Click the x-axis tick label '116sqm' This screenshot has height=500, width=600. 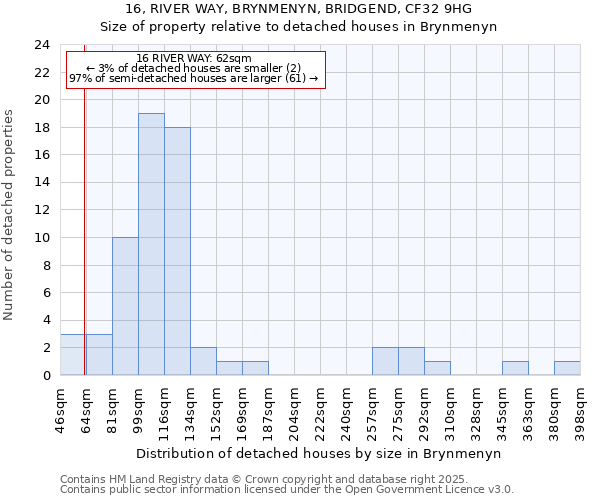click(x=164, y=415)
